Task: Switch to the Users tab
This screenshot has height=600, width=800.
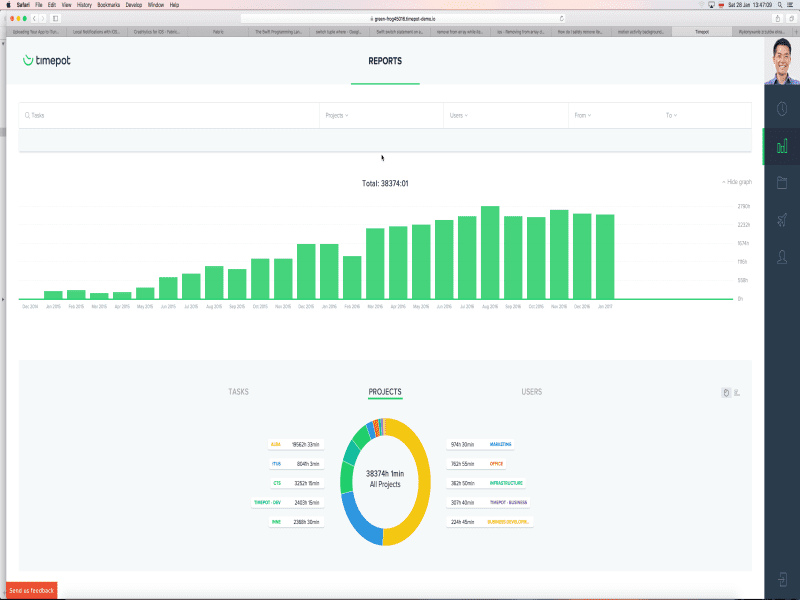Action: pyautogui.click(x=532, y=392)
